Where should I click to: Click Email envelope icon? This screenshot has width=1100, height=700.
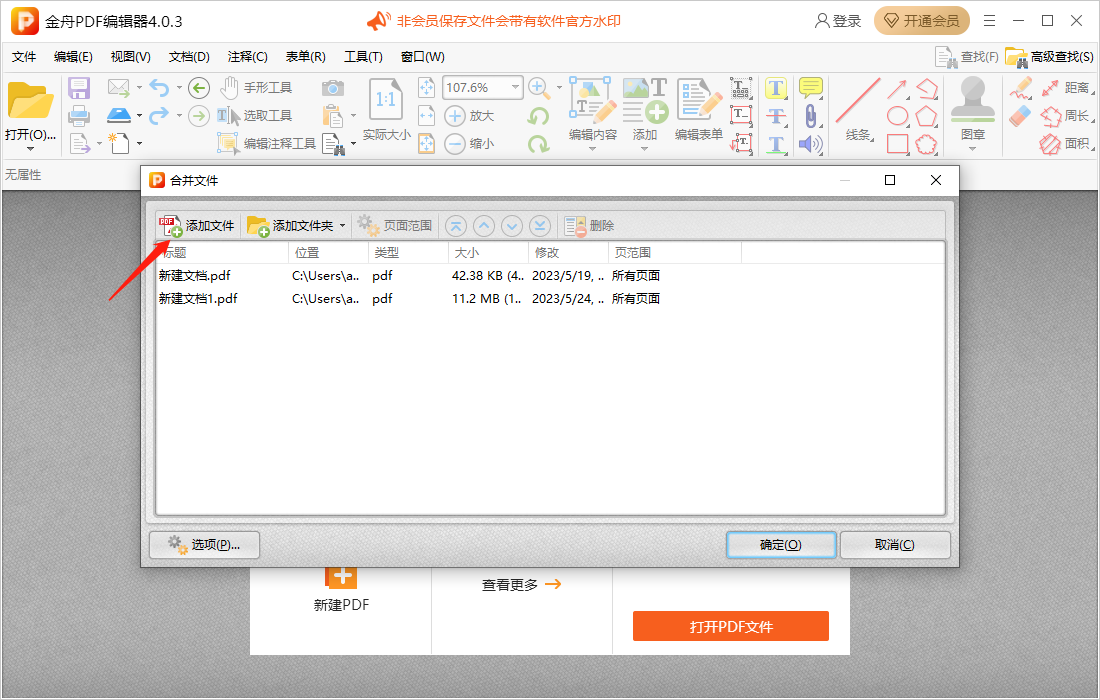(x=119, y=88)
